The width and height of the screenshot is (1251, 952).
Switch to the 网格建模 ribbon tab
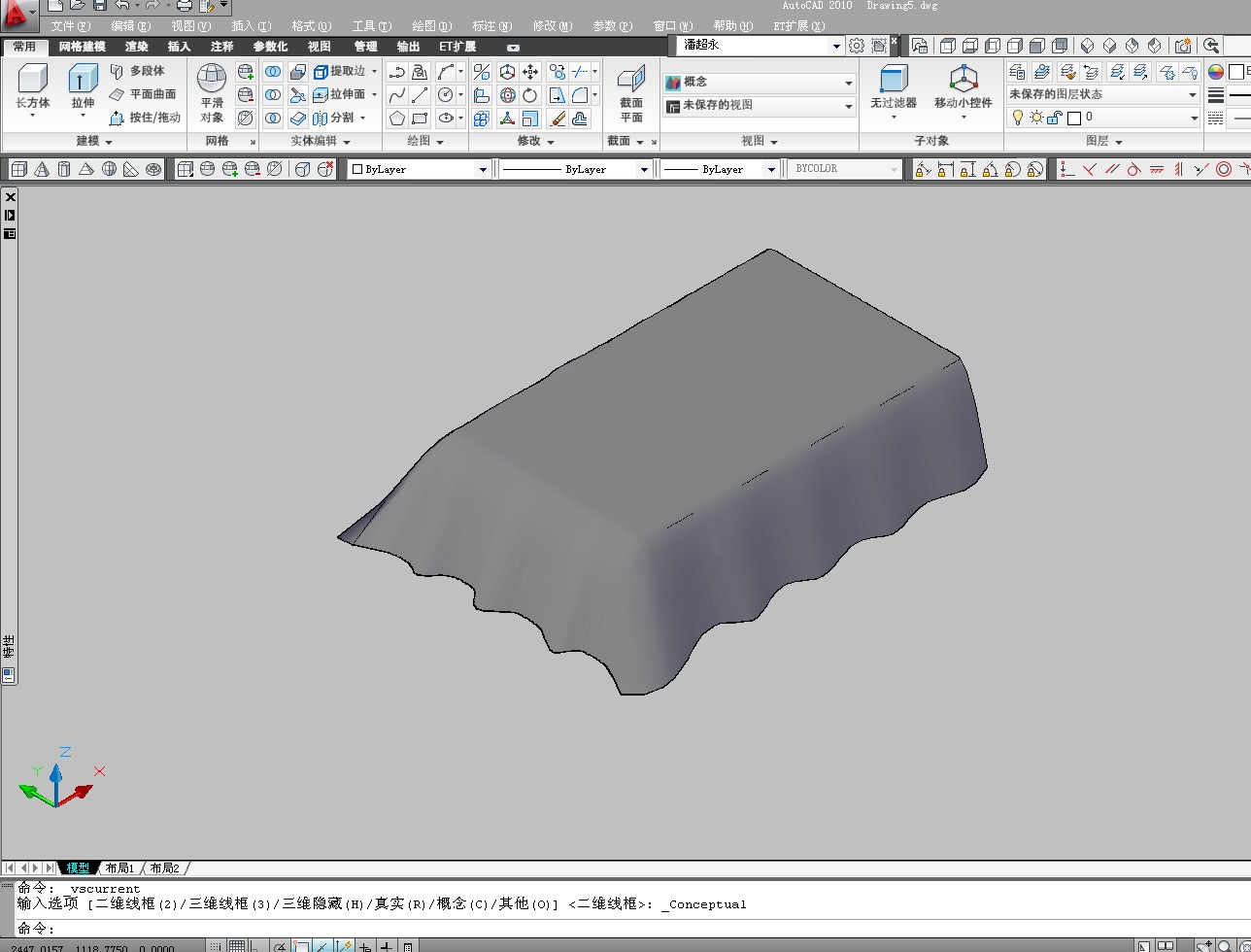click(82, 47)
